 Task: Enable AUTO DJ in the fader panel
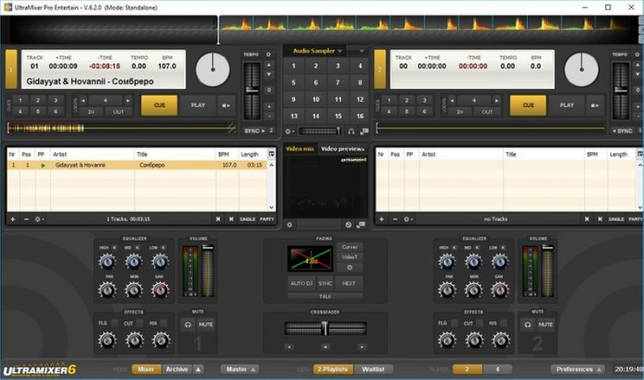(x=301, y=283)
